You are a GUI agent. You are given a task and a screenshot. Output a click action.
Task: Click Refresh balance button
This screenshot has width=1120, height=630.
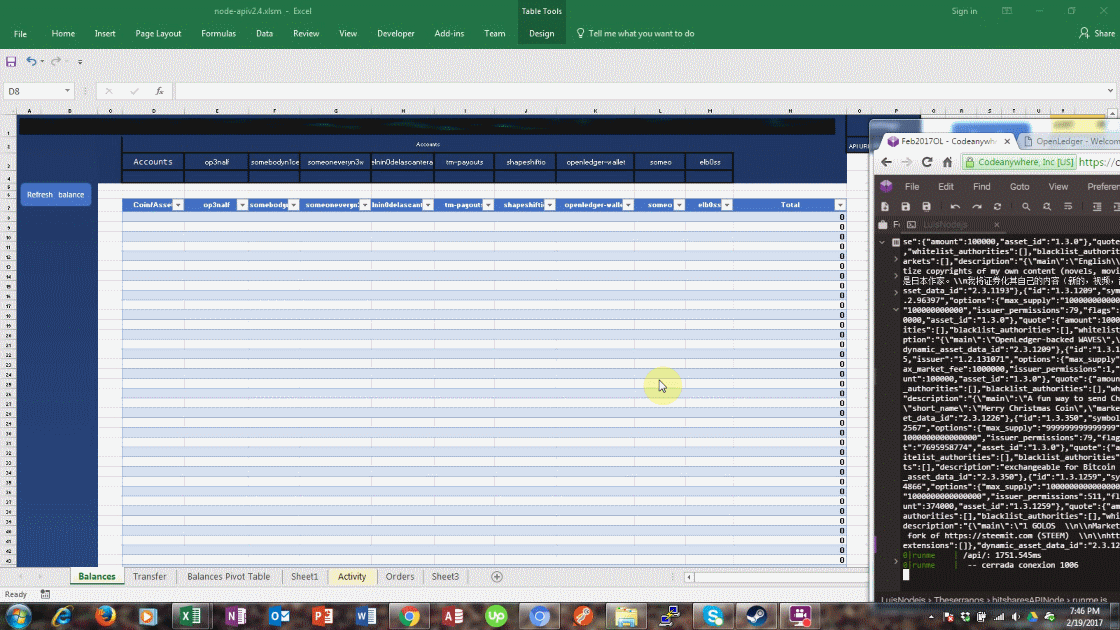(x=56, y=194)
